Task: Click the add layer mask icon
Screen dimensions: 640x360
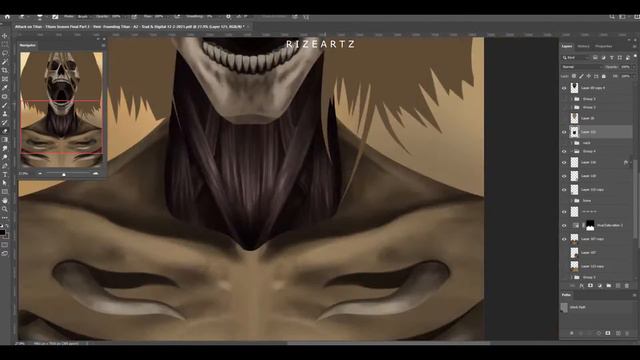Action: tap(590, 286)
